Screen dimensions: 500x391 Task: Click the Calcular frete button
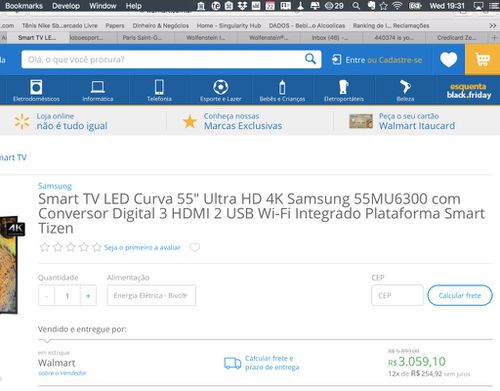460,295
